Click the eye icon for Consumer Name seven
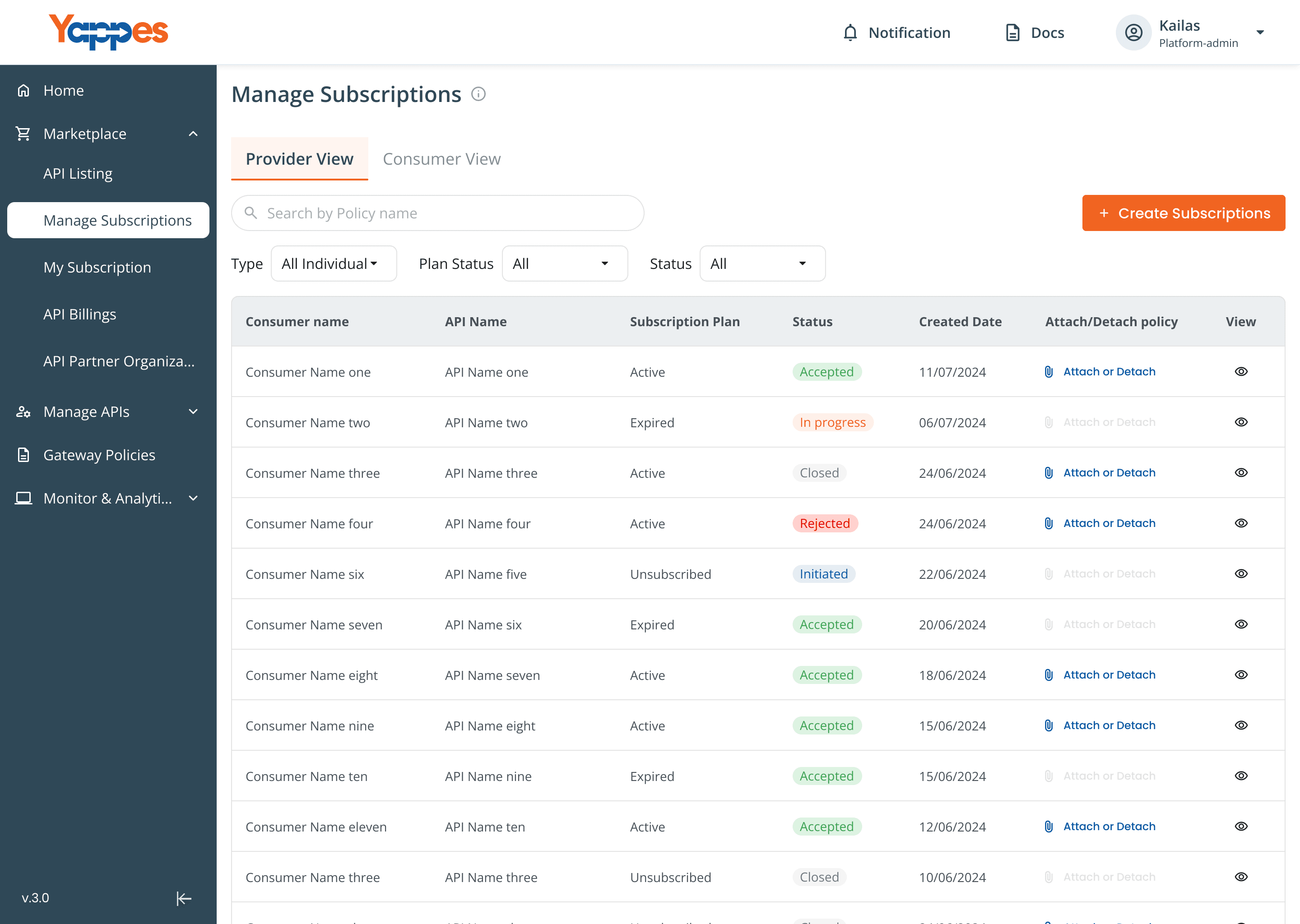 (x=1241, y=624)
